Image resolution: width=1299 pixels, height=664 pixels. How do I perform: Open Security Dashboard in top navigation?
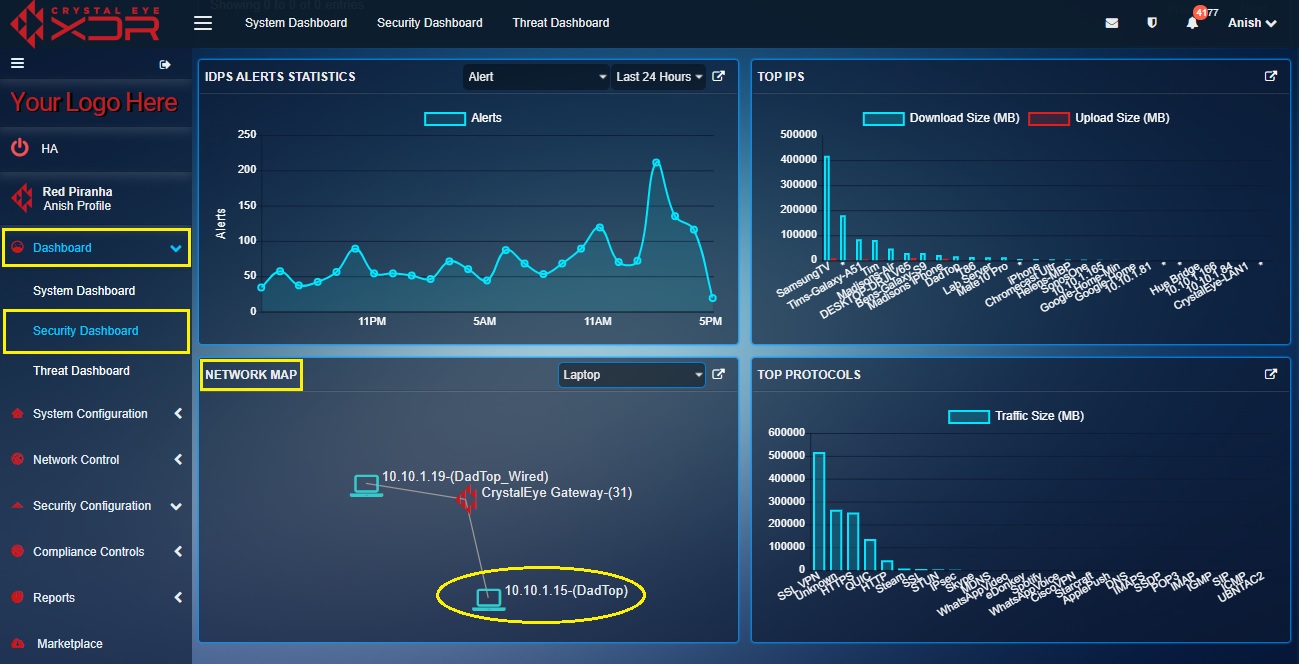click(x=430, y=22)
